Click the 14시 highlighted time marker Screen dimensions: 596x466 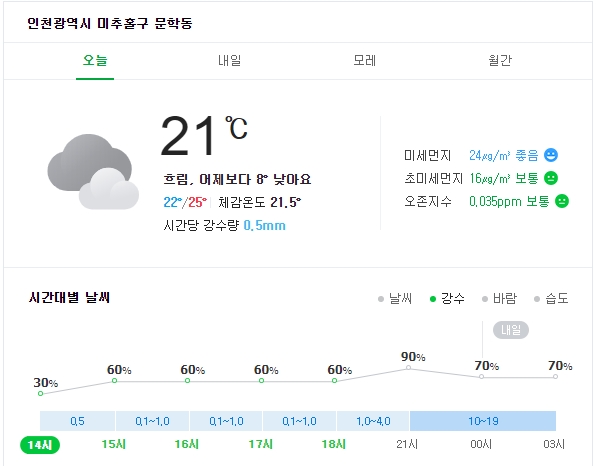click(x=40, y=445)
